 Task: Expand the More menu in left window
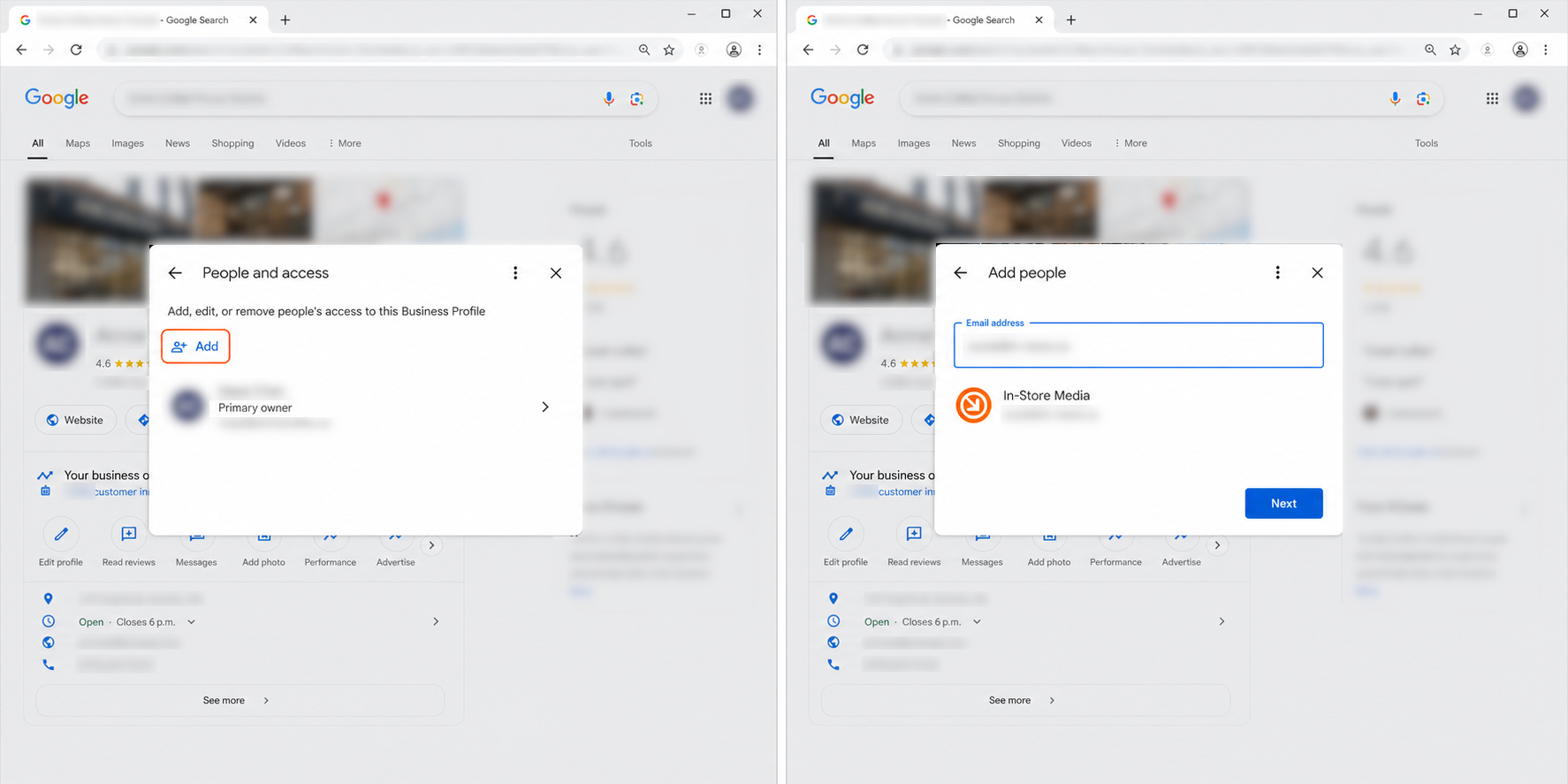tap(345, 143)
